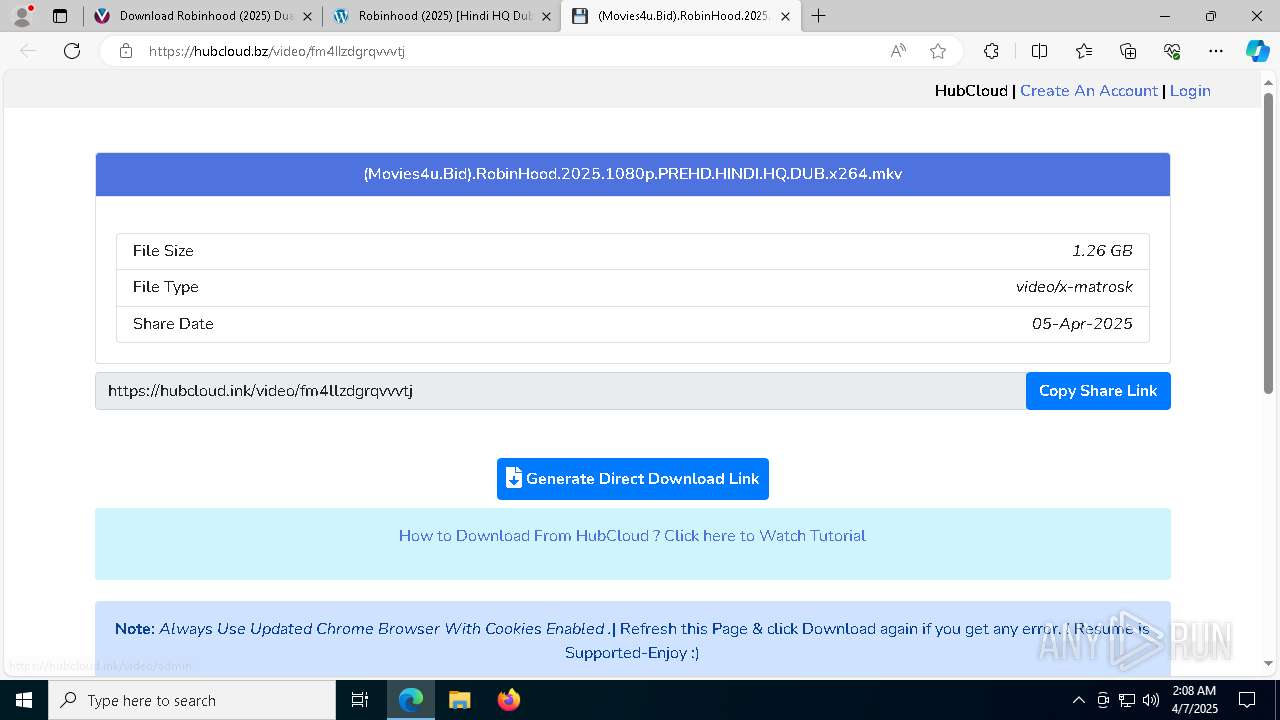The height and width of the screenshot is (720, 1280).
Task: Open the Login link
Action: (1190, 91)
